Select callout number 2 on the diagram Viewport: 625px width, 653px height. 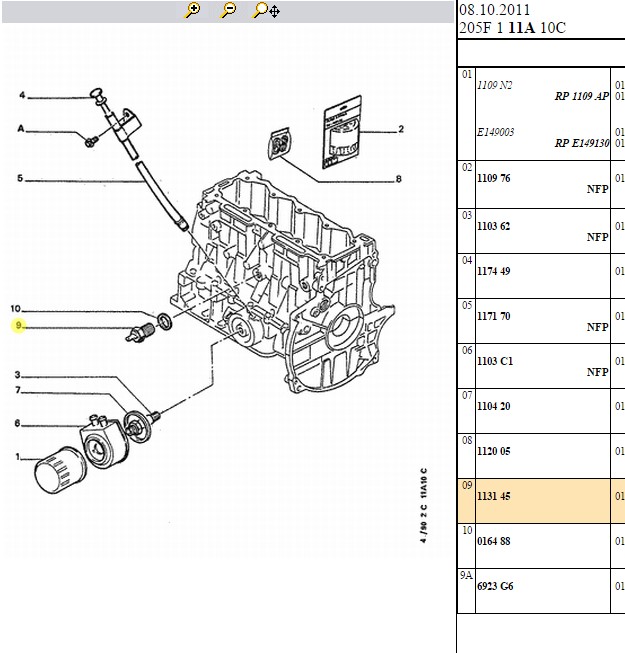pos(401,129)
